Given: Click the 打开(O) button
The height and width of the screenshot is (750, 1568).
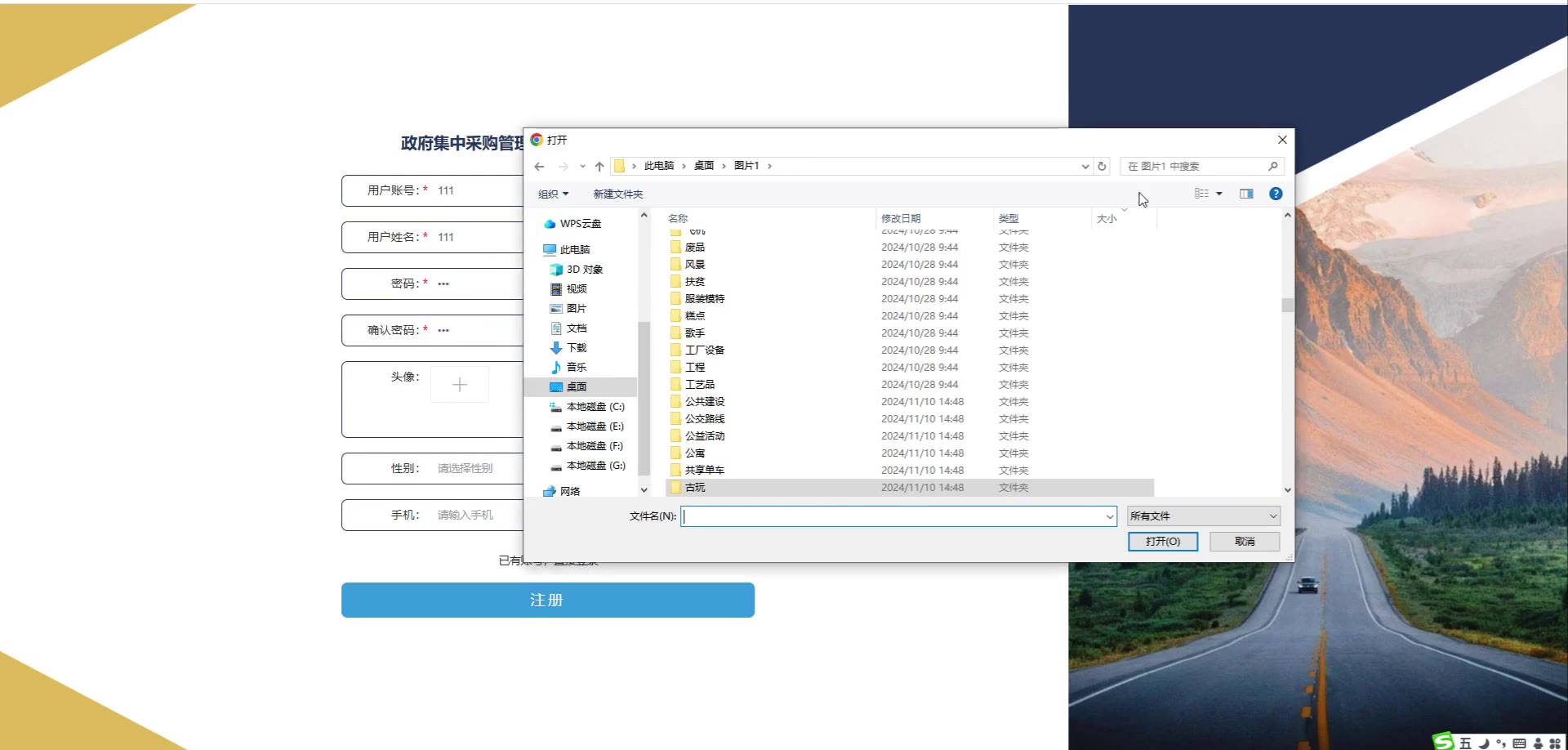Looking at the screenshot, I should (x=1163, y=542).
